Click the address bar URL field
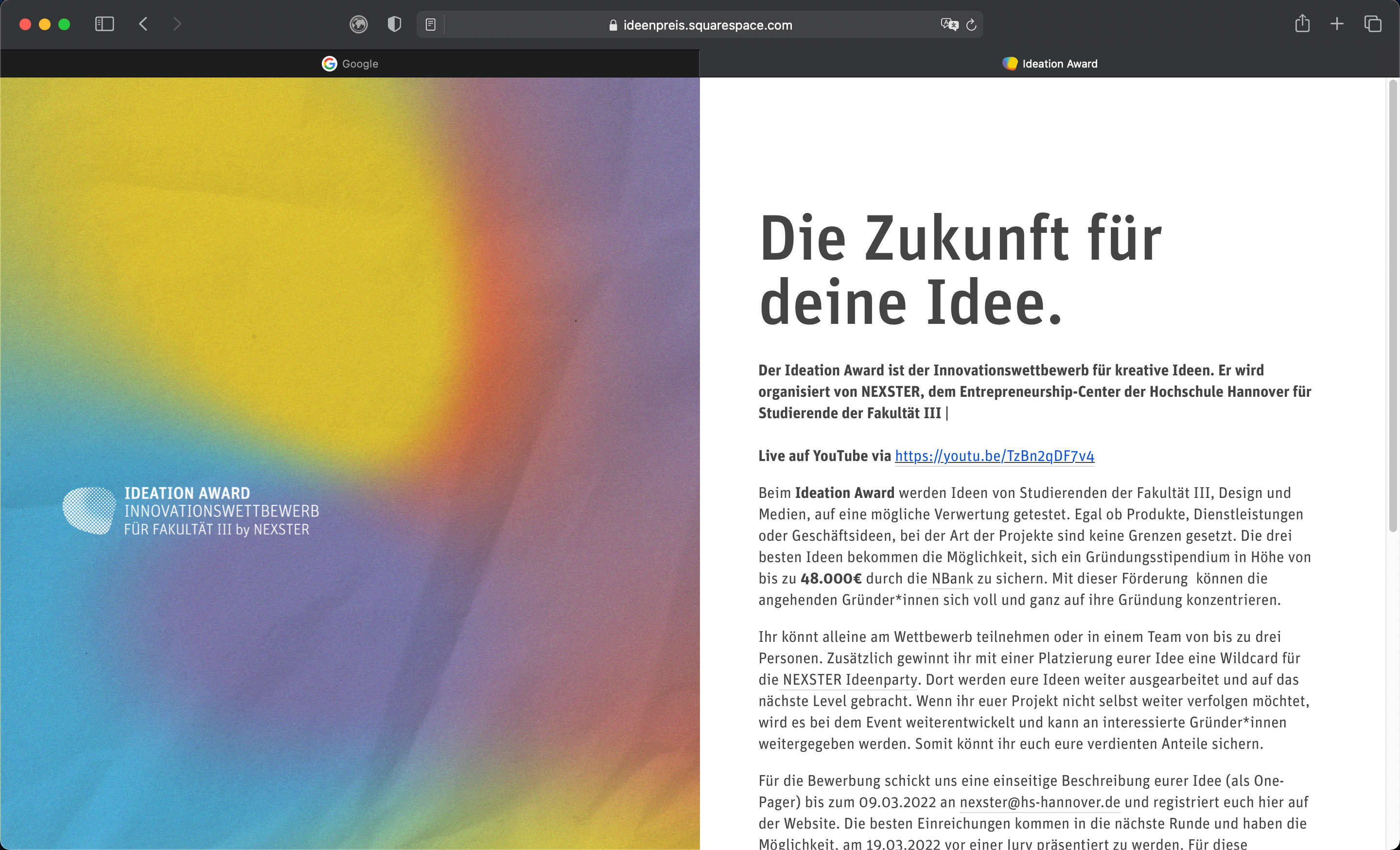This screenshot has height=850, width=1400. 700,25
